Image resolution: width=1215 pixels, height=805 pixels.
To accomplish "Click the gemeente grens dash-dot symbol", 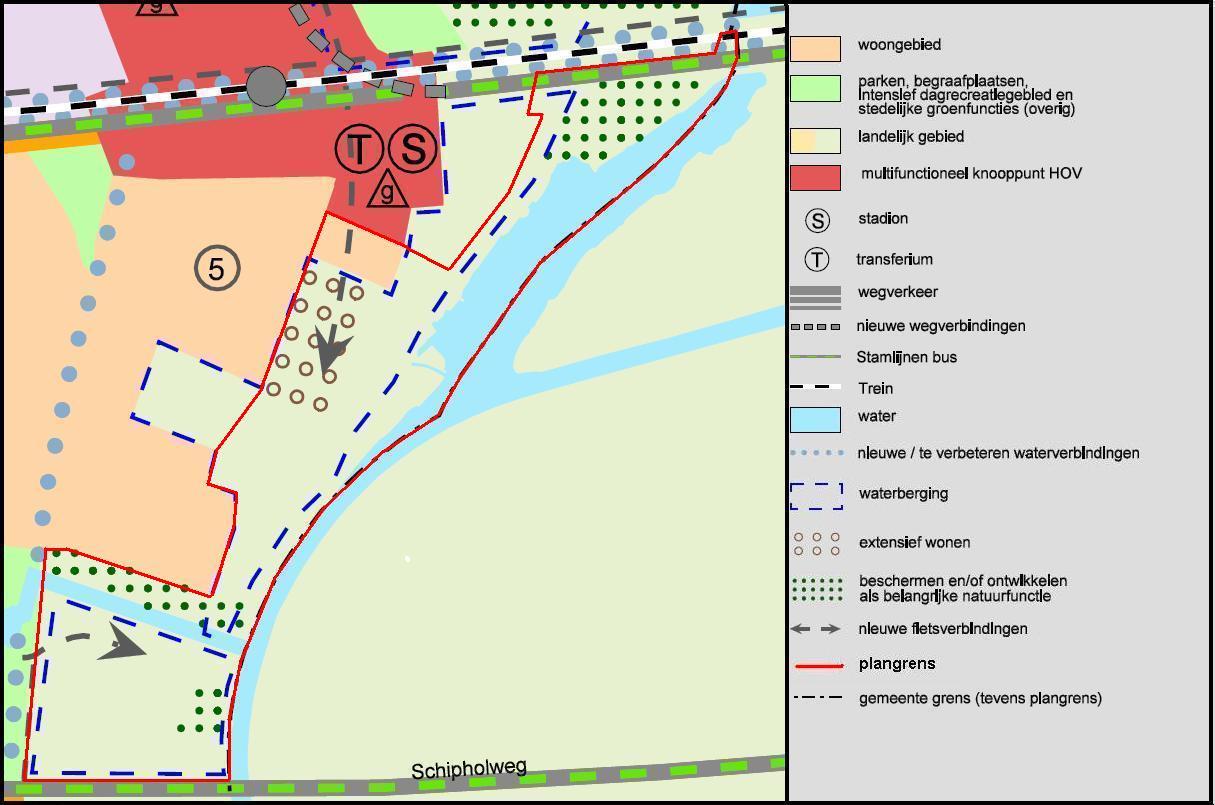I will 817,697.
